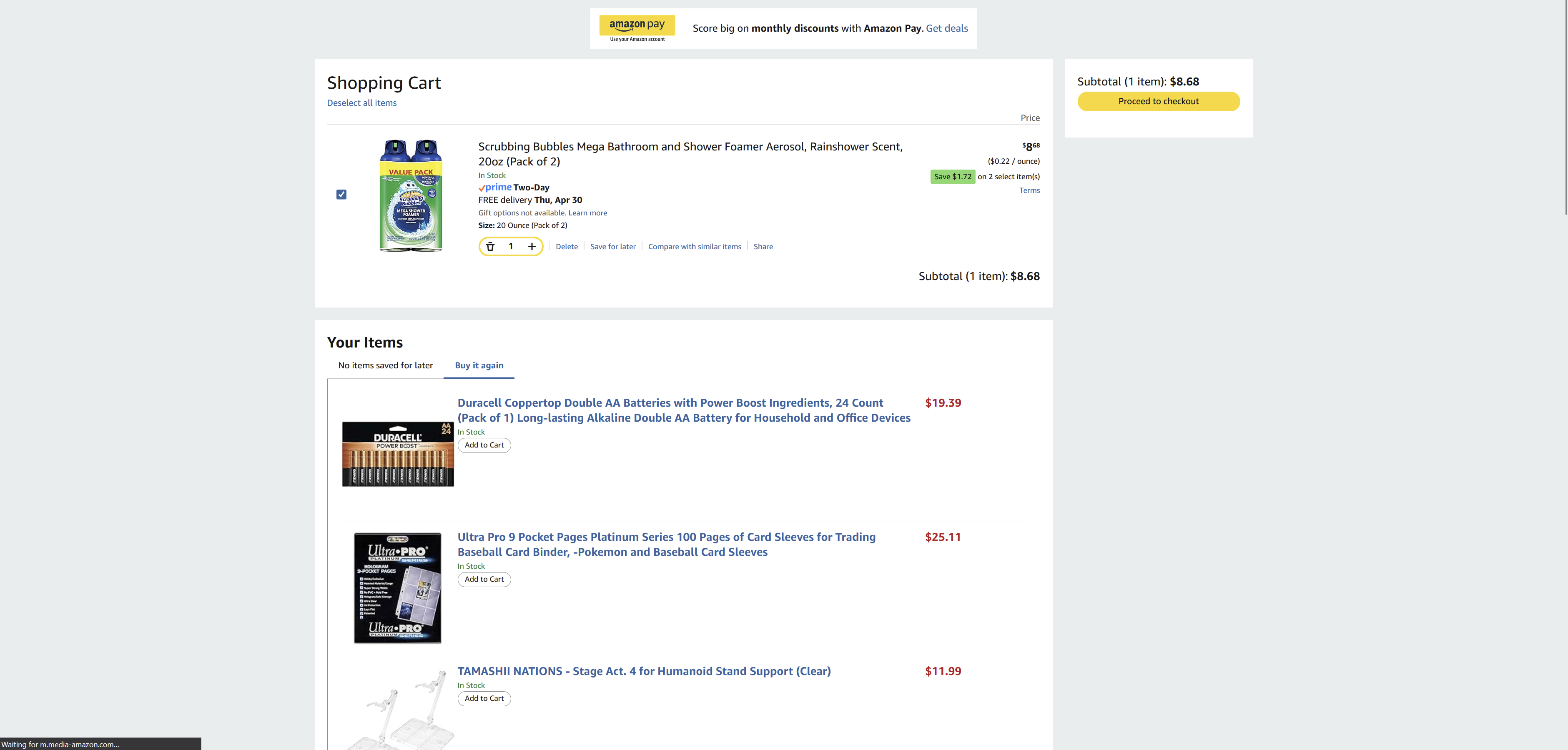Click quantity value 1 in stepper

pos(511,246)
